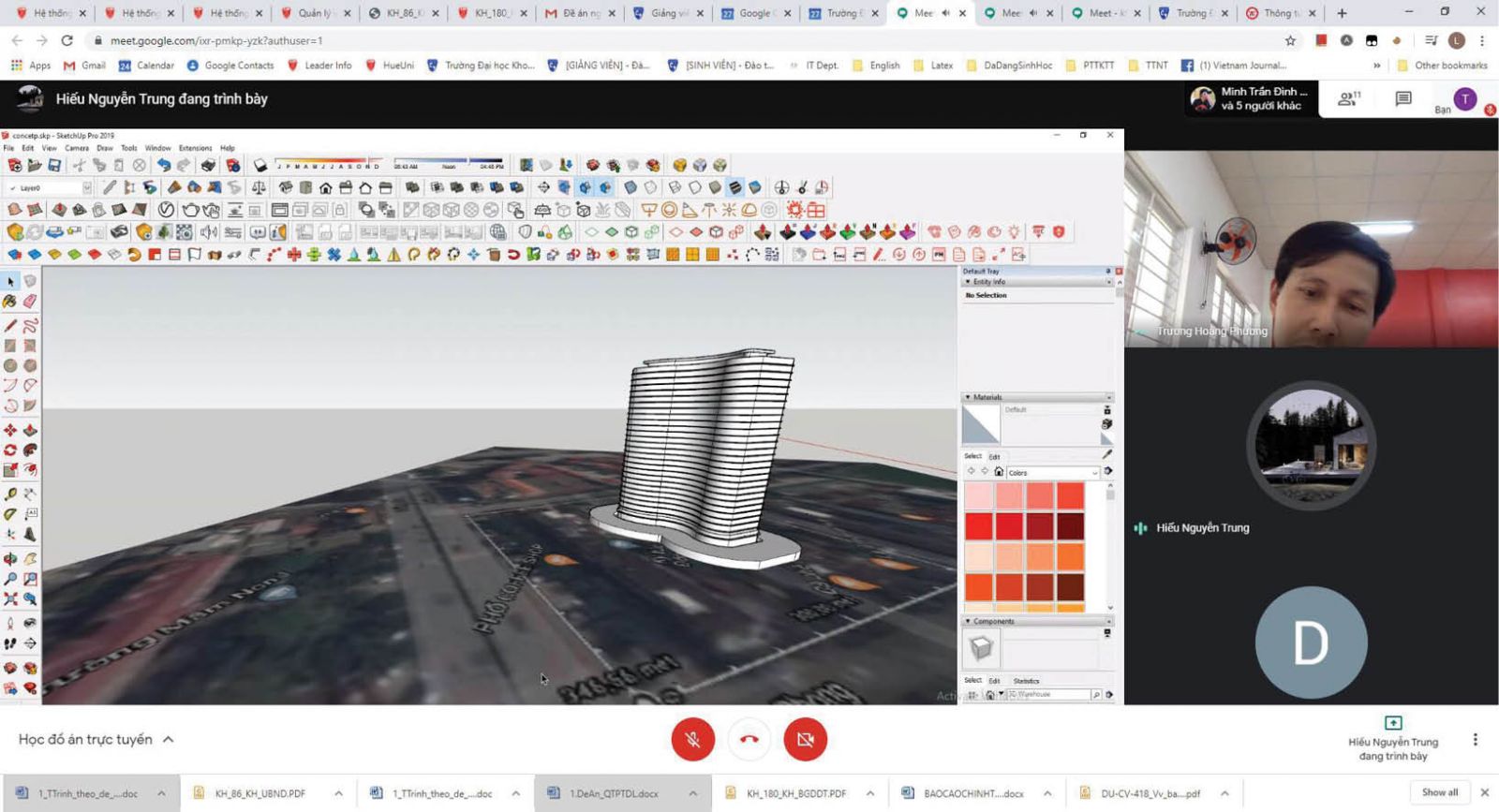Go back to previous page
The image size is (1499, 812).
click(17, 41)
